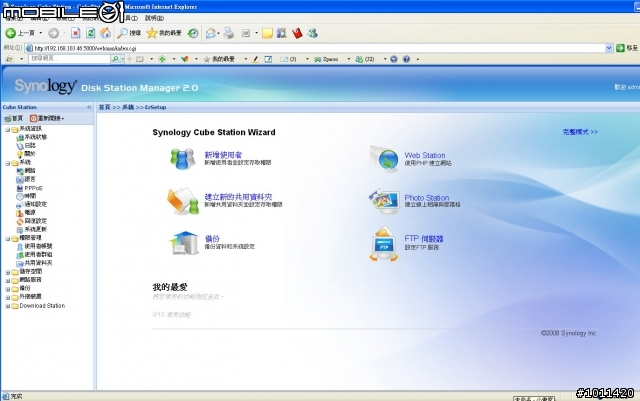Open the address bar dropdown arrow
640x401 pixels.
tap(609, 48)
